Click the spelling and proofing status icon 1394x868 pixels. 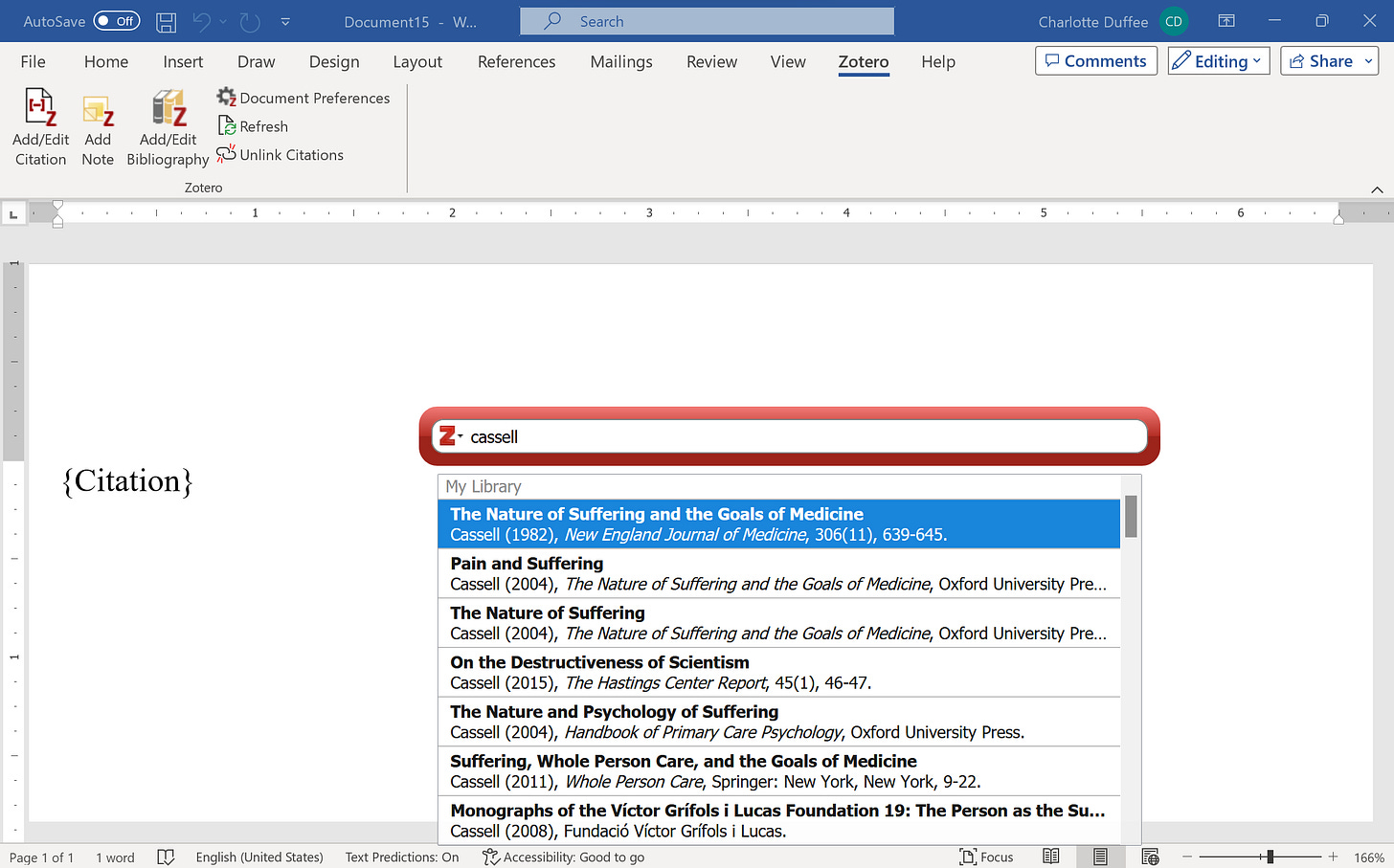[x=166, y=857]
